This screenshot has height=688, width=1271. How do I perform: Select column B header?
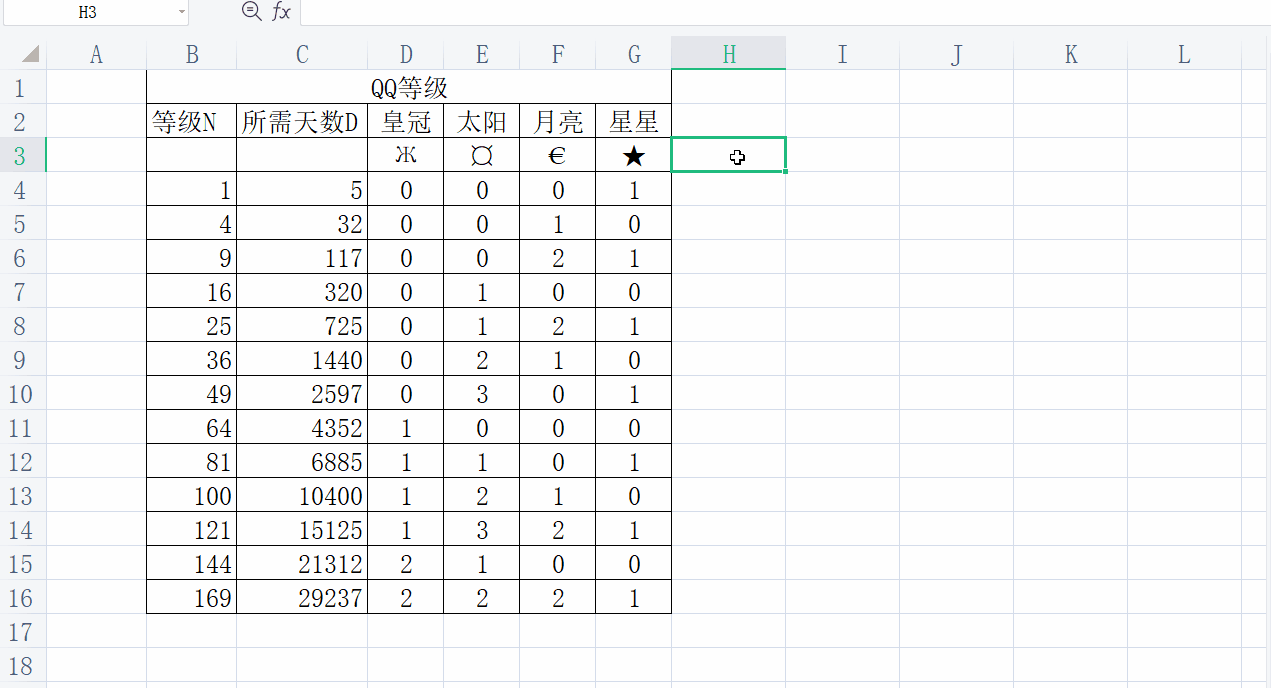click(x=191, y=54)
